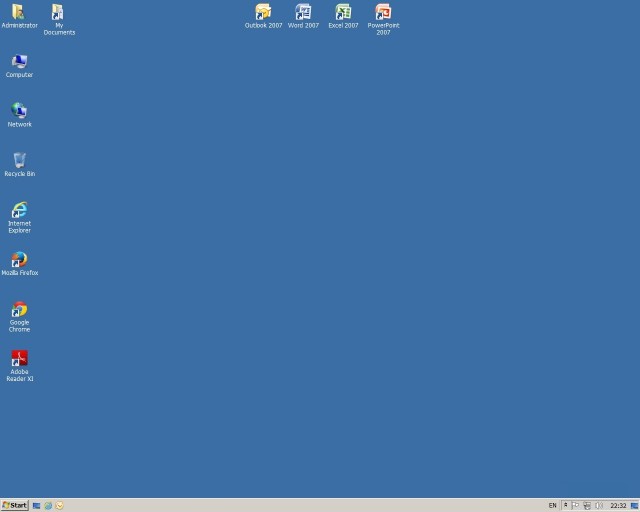
Task: Click Show Desktop in Quick Launch
Action: pyautogui.click(x=36, y=505)
